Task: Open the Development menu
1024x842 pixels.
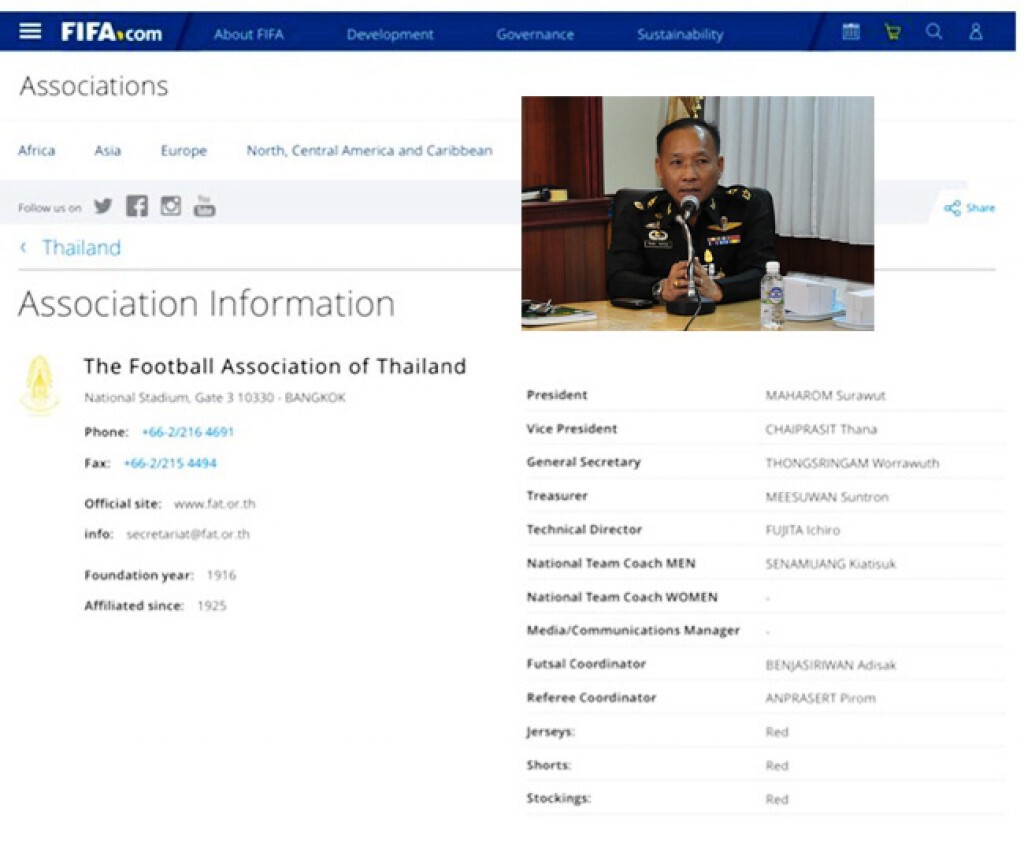Action: pyautogui.click(x=390, y=35)
